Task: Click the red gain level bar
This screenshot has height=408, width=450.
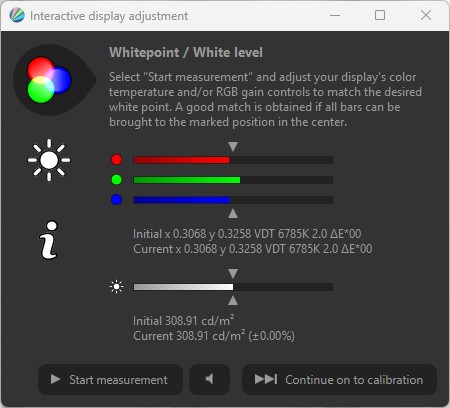Action: (233, 160)
